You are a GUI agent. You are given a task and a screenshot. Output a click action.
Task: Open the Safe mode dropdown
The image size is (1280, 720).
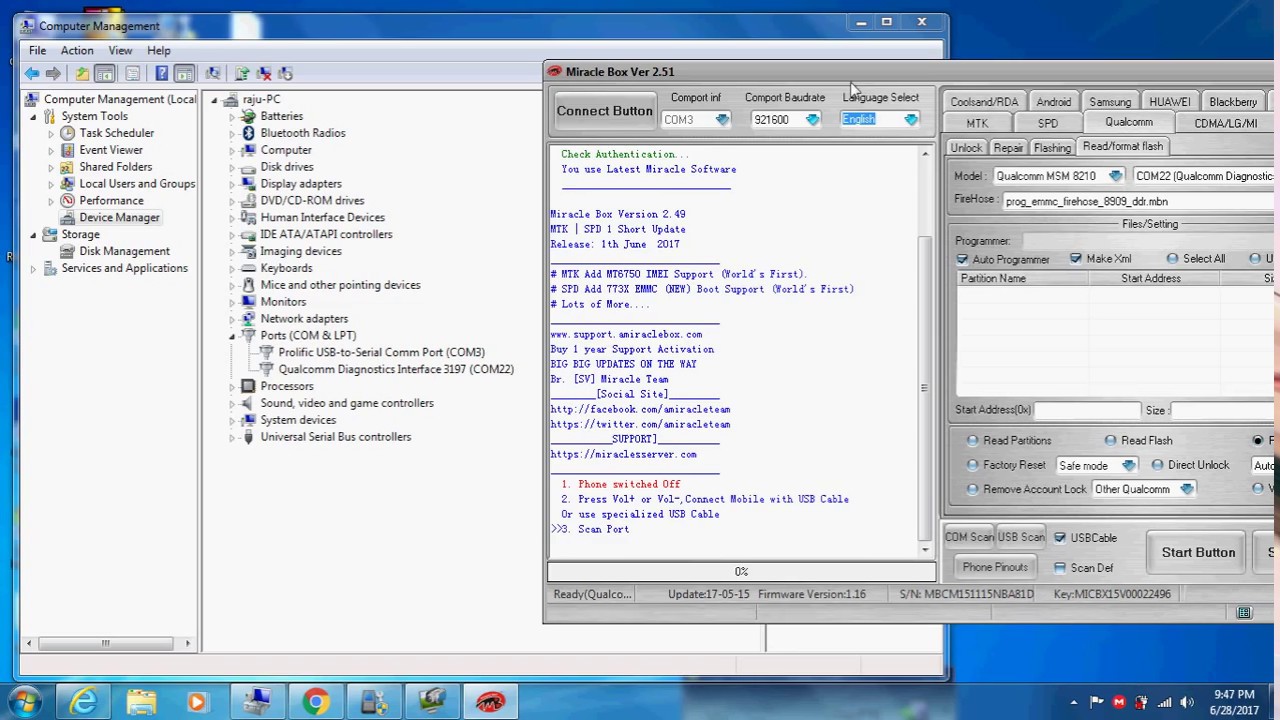pos(1096,466)
